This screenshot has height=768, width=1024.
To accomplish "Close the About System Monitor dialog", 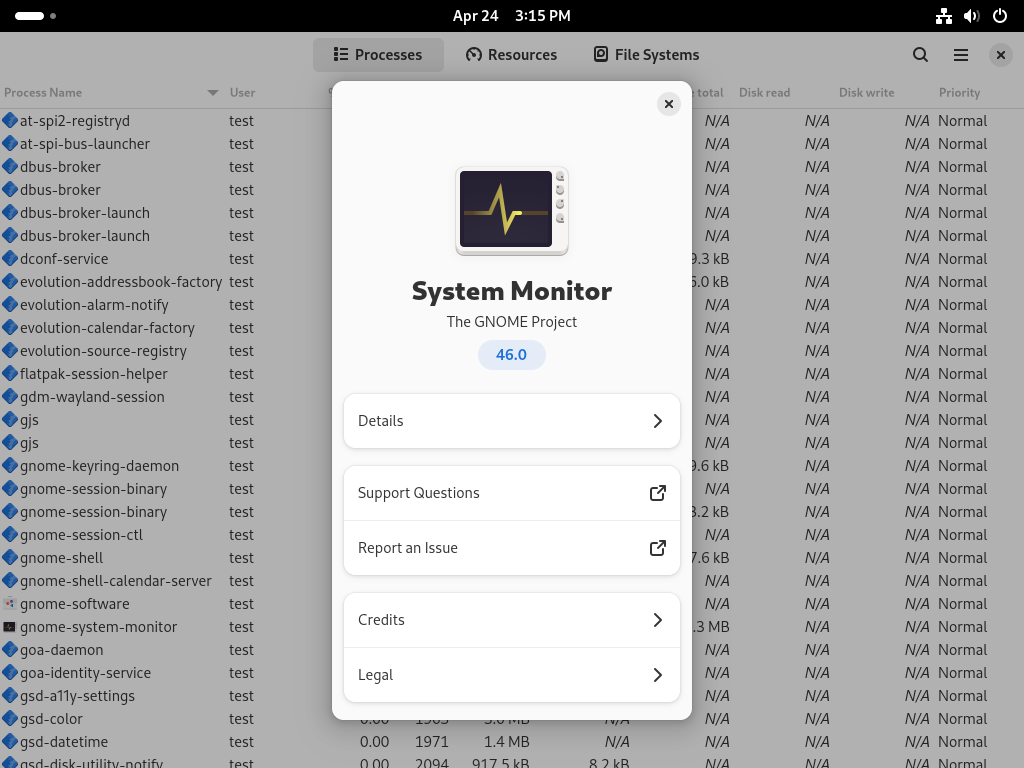I will (668, 104).
